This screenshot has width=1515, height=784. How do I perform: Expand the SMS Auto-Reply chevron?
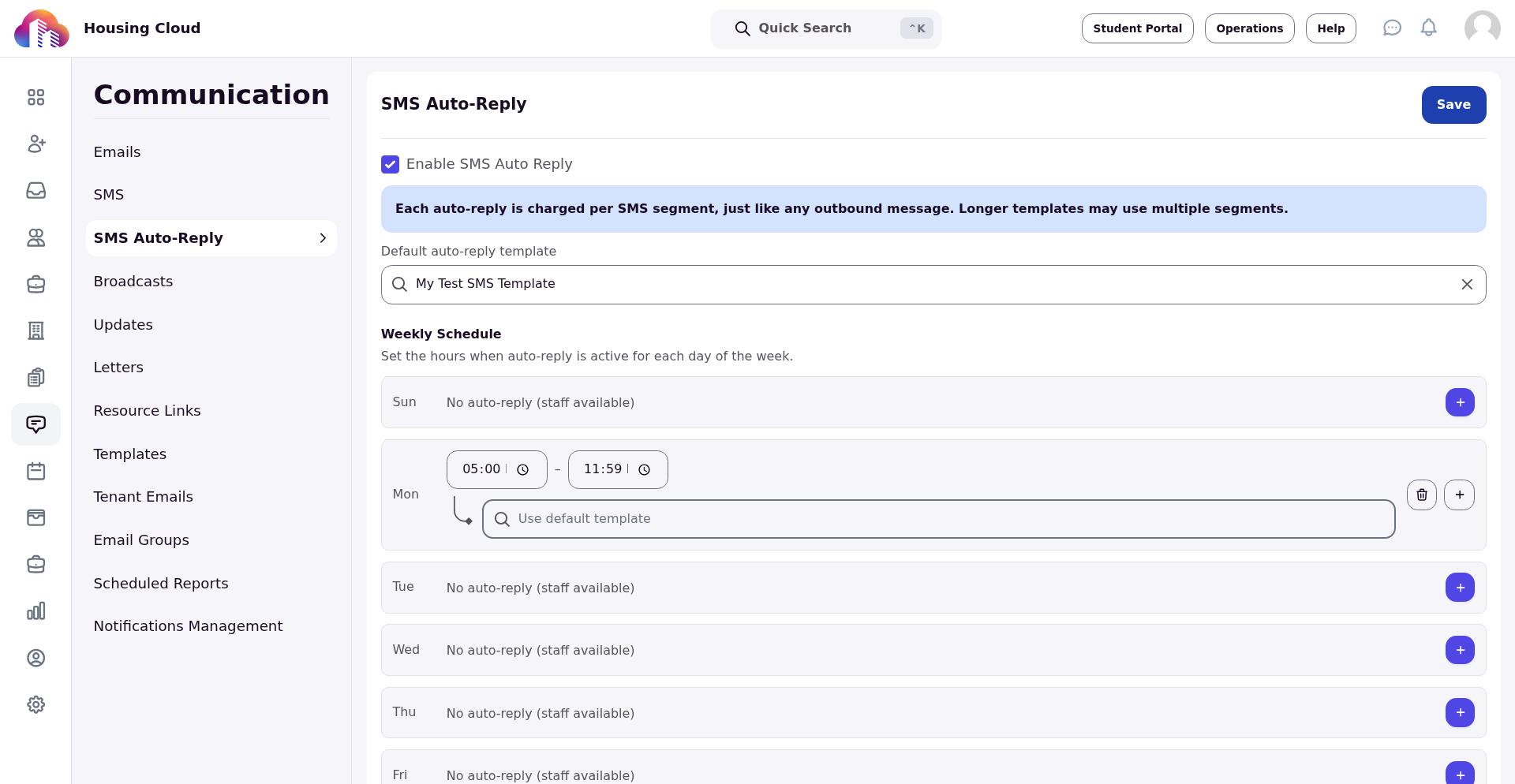click(x=322, y=238)
